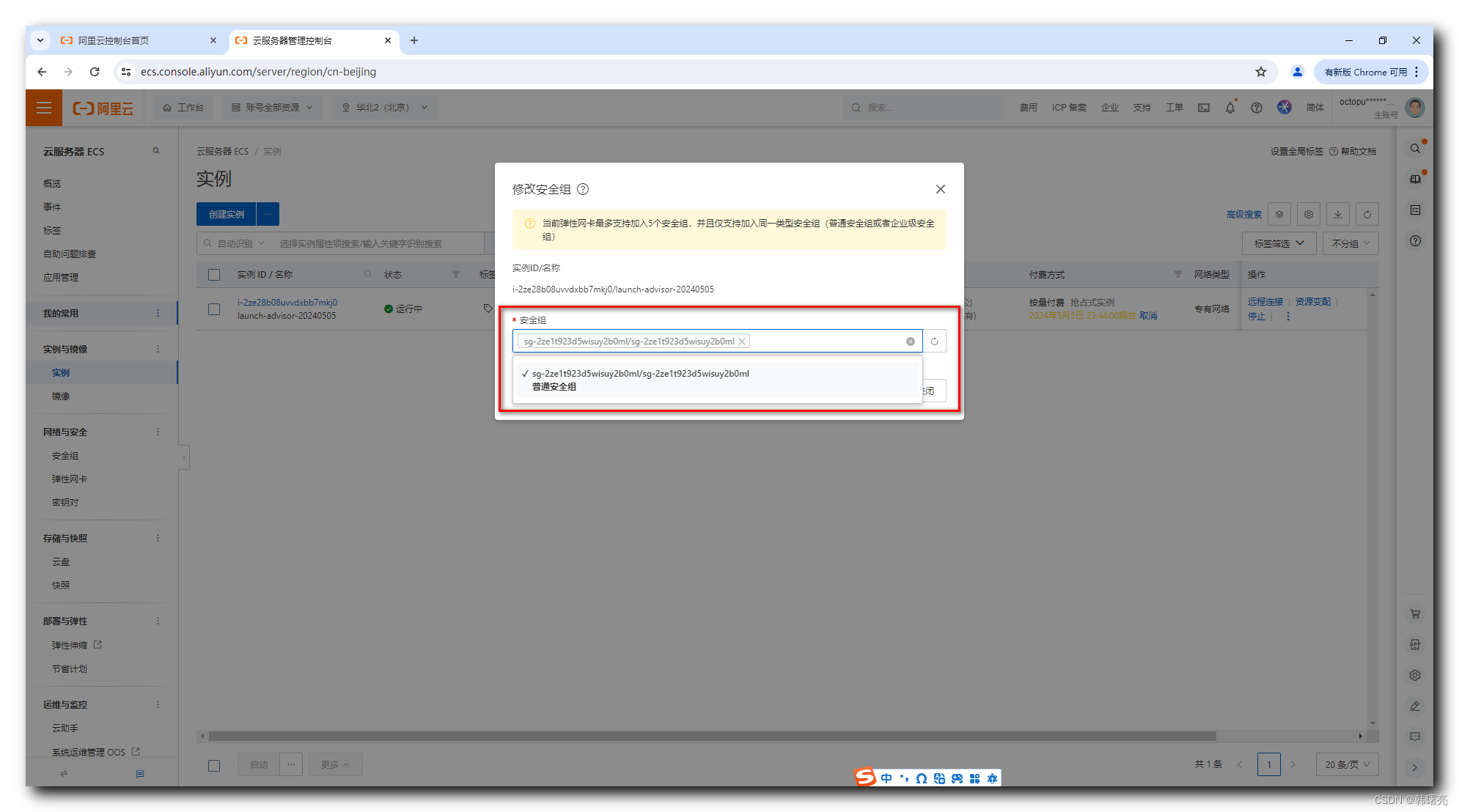
Task: Clear all selected security groups in field
Action: point(910,342)
